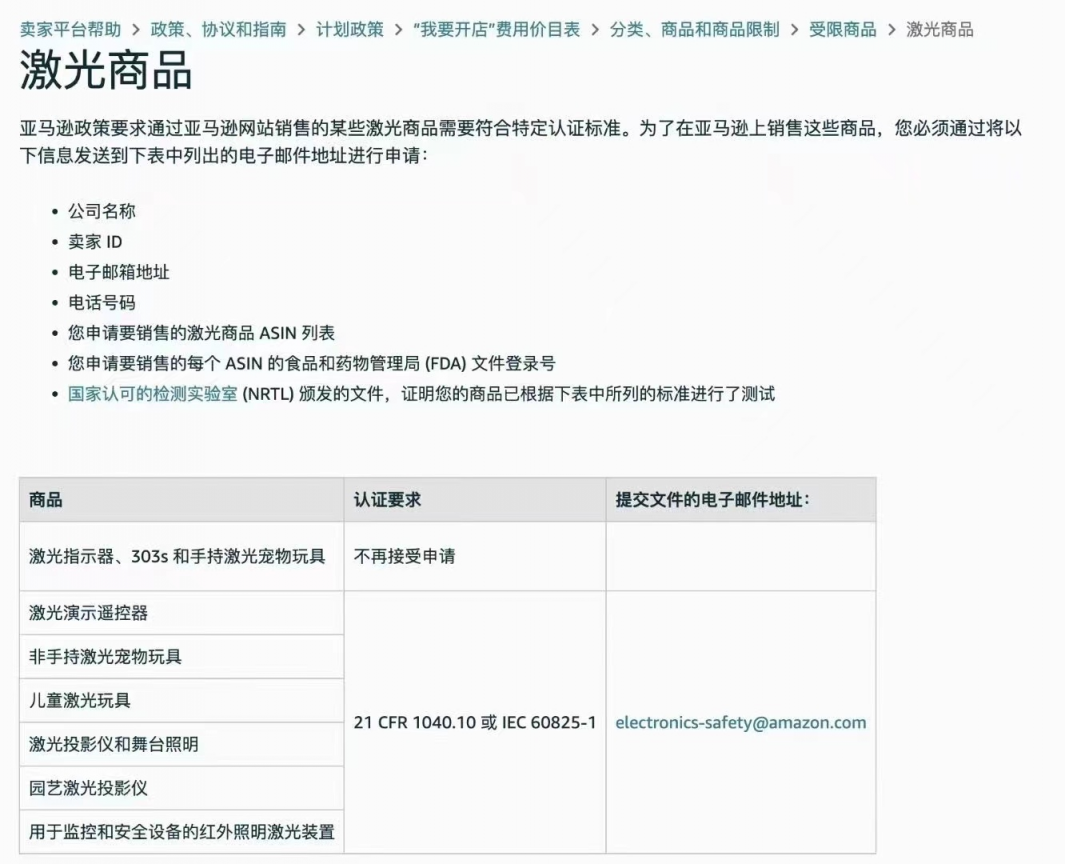Click the 提交文件的电子邮件地址 table header
Image resolution: width=1065 pixels, height=864 pixels.
coord(741,500)
